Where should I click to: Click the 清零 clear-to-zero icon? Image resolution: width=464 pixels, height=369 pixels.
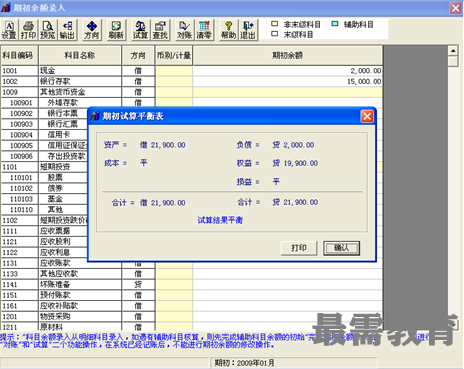204,30
